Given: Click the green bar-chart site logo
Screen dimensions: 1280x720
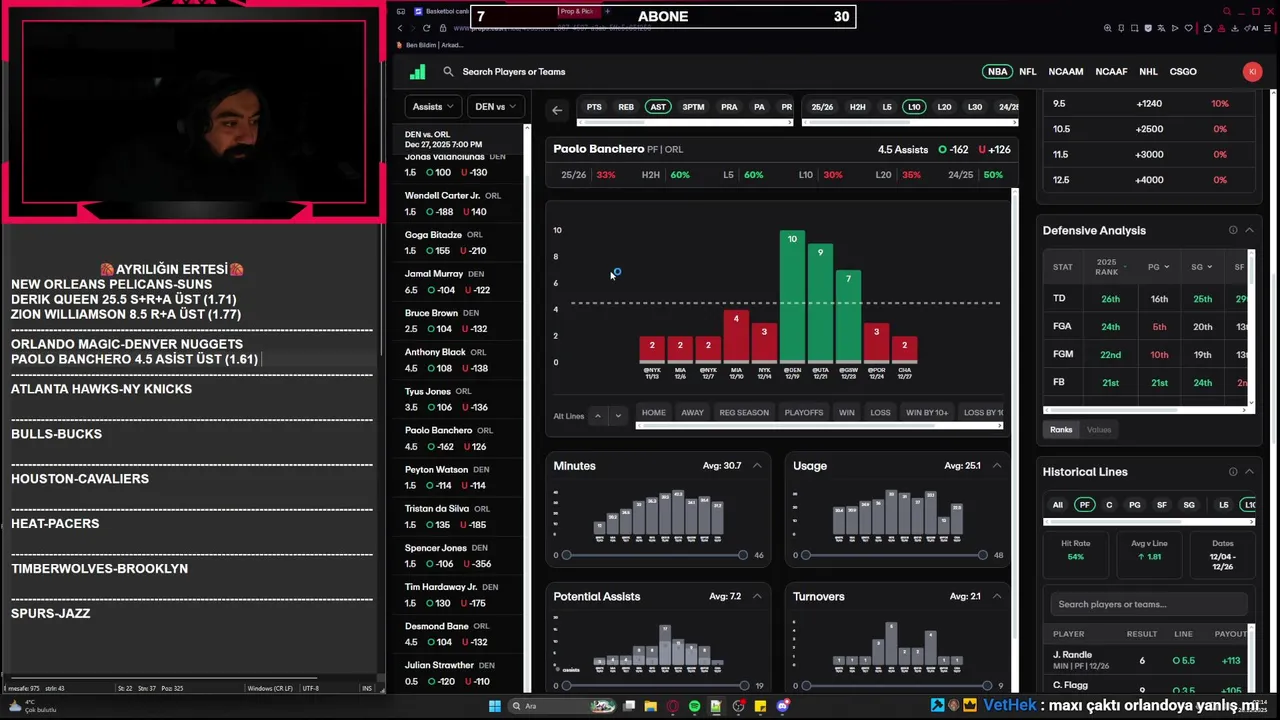Looking at the screenshot, I should tap(418, 72).
